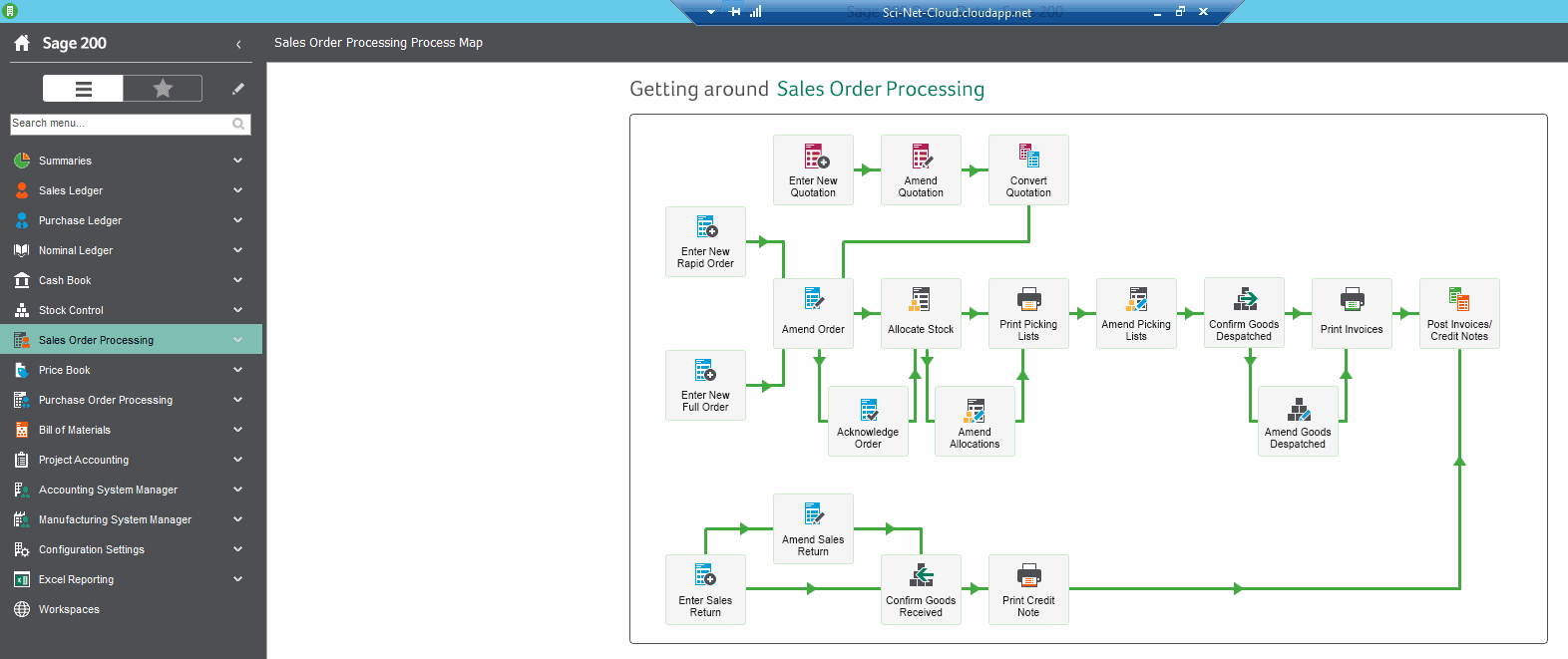Open Amend Goods Despatched tile

(1298, 421)
